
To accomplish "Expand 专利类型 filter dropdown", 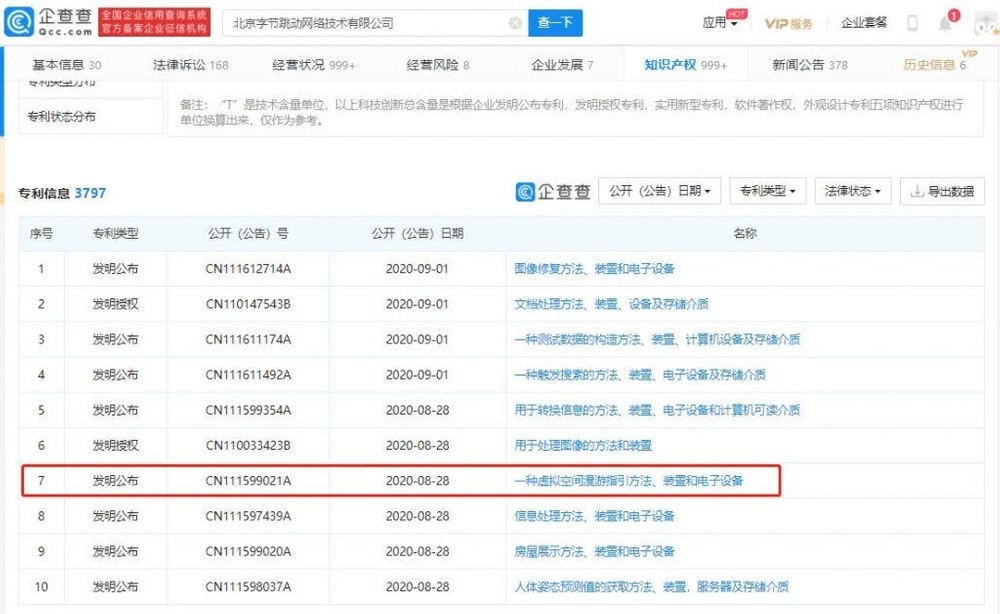I will [768, 191].
